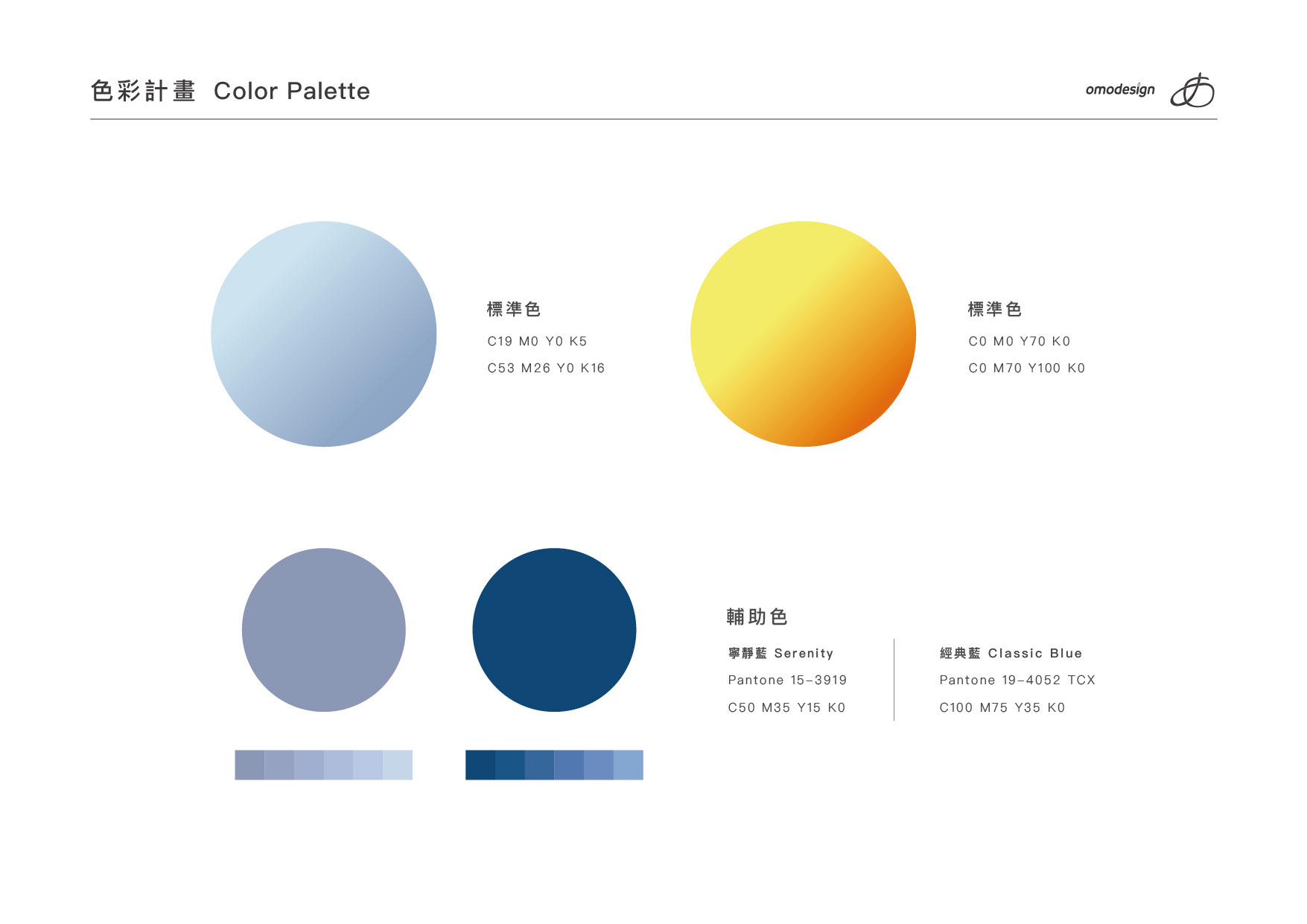The width and height of the screenshot is (1307, 924).
Task: Choose darkest navy swatch in Classic Blue strip
Action: pos(480,765)
